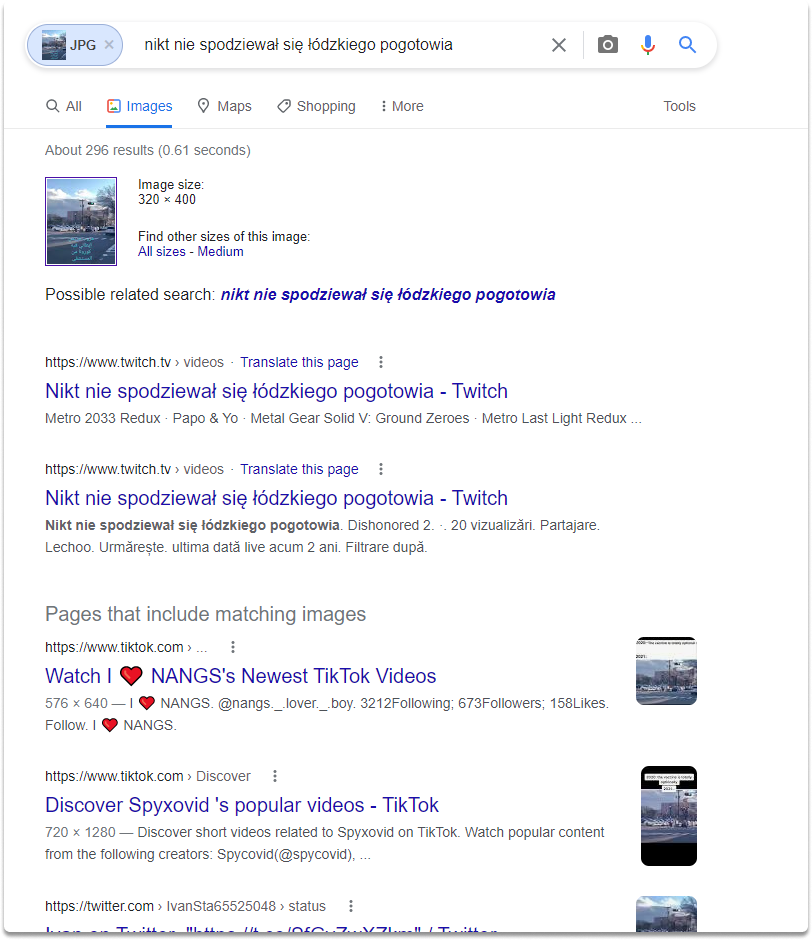Open All sizes of this image
The height and width of the screenshot is (940, 812).
(x=161, y=252)
